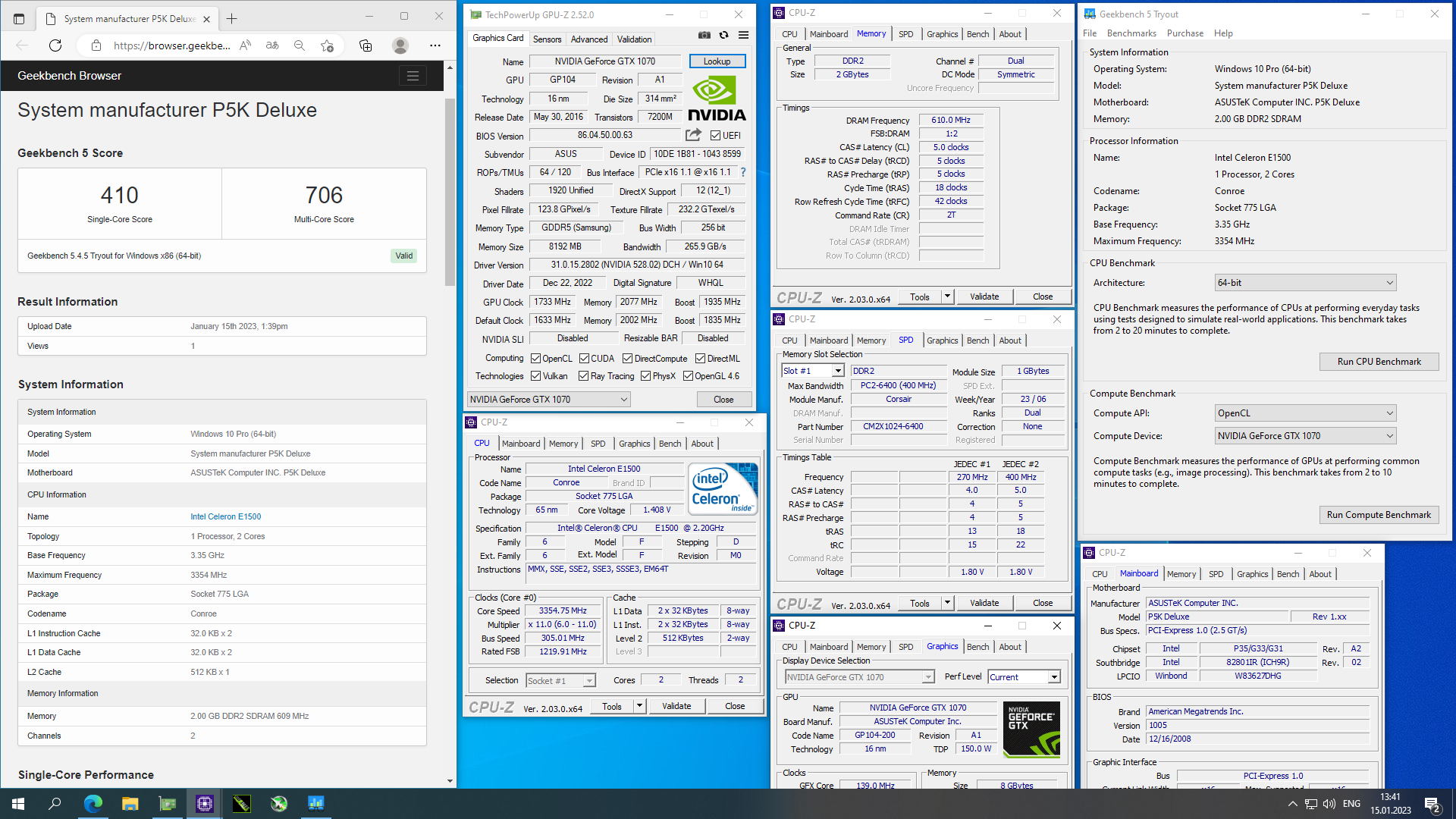The height and width of the screenshot is (819, 1456).
Task: Open Geekbench Architecture 64-bit dropdown
Action: pos(1304,283)
